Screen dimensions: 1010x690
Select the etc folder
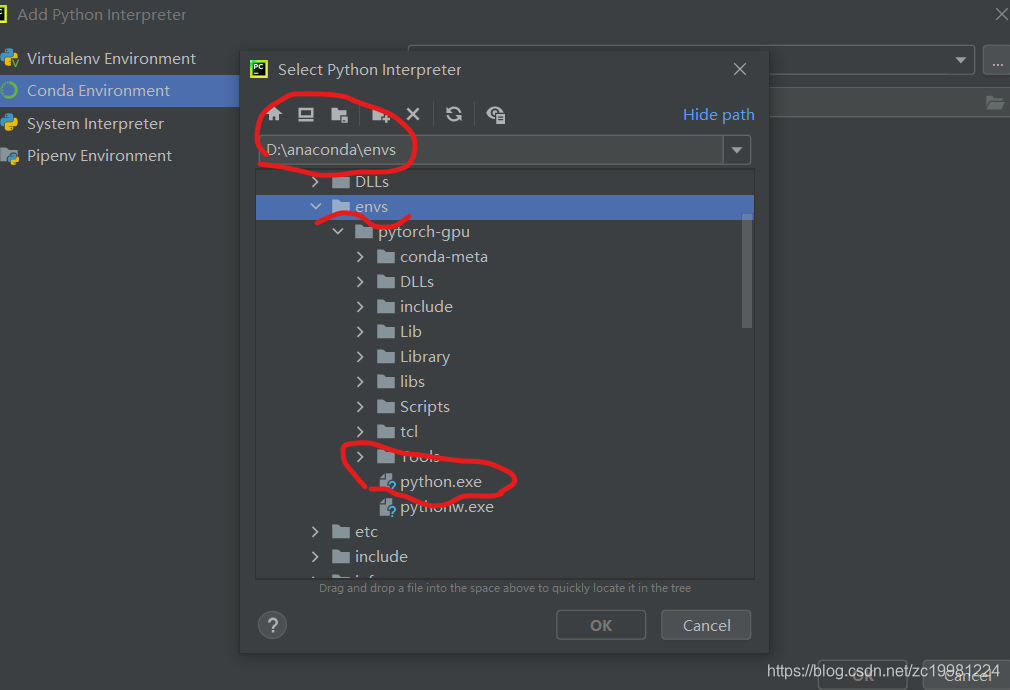click(366, 532)
